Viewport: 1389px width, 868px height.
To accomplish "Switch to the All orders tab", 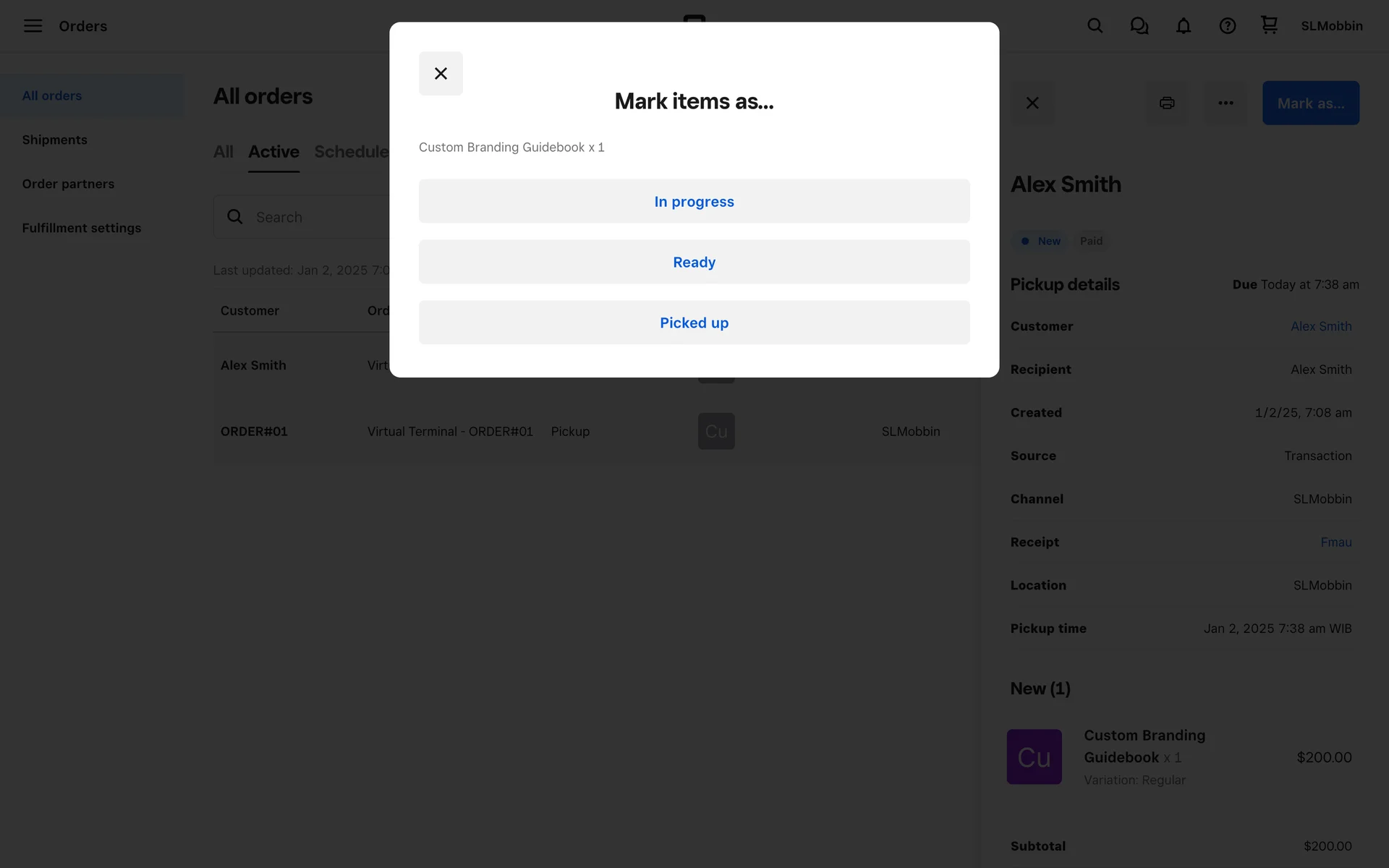I will point(223,152).
